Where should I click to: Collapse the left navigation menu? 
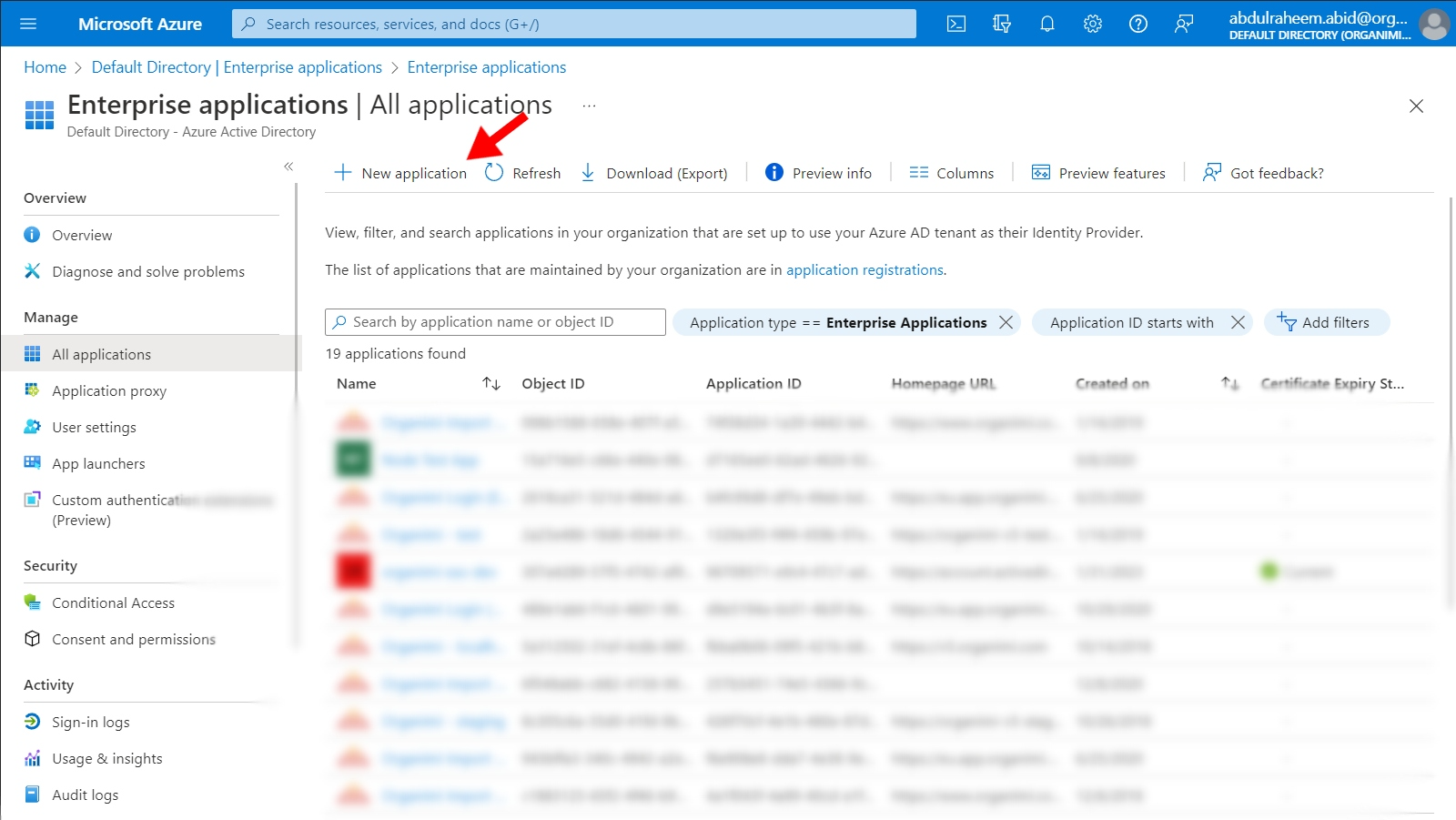click(x=288, y=166)
